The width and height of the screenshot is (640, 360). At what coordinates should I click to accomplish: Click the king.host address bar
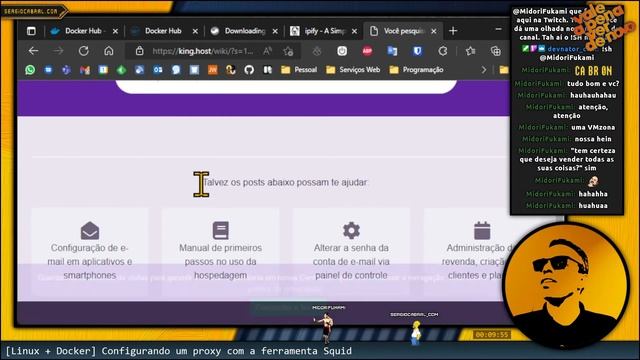coord(202,51)
